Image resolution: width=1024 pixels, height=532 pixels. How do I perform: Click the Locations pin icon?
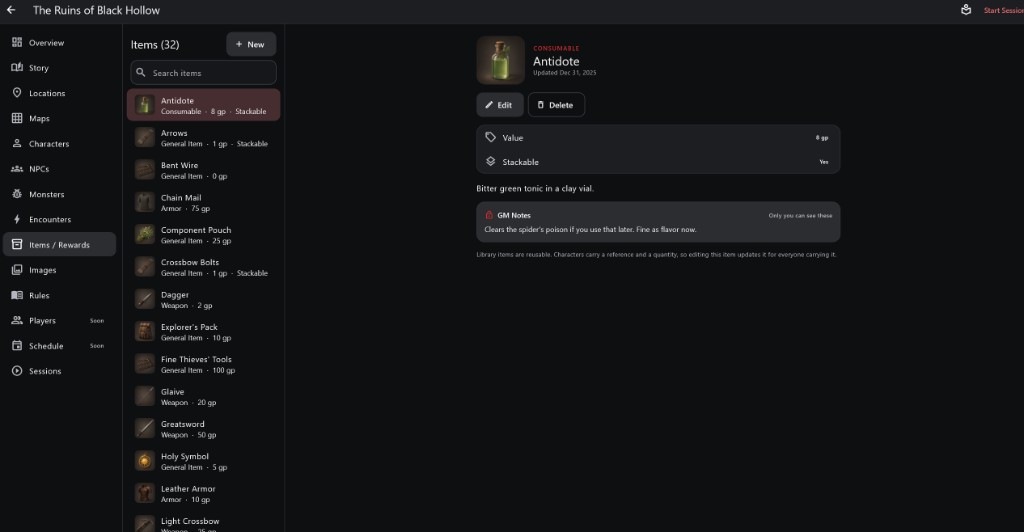(17, 93)
